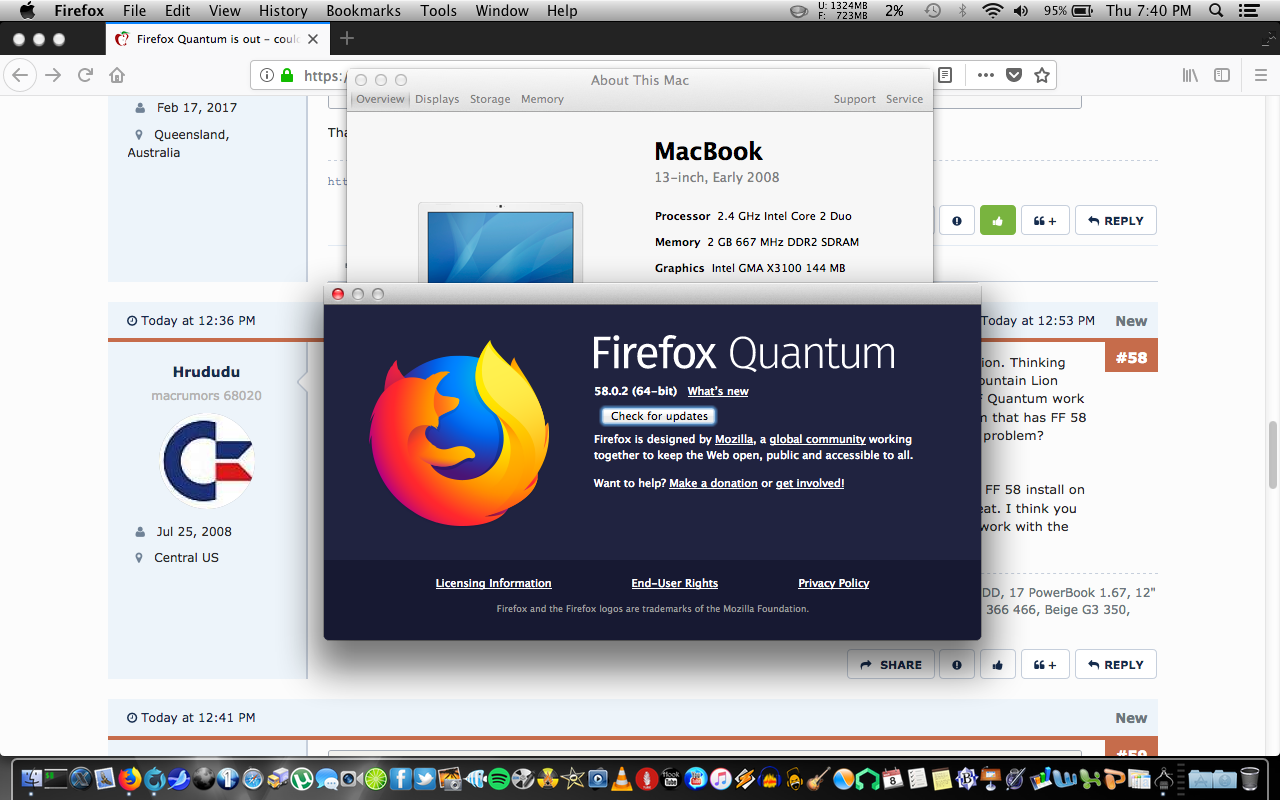The width and height of the screenshot is (1280, 800).
Task: Open the Bookmarks menu
Action: pyautogui.click(x=363, y=11)
